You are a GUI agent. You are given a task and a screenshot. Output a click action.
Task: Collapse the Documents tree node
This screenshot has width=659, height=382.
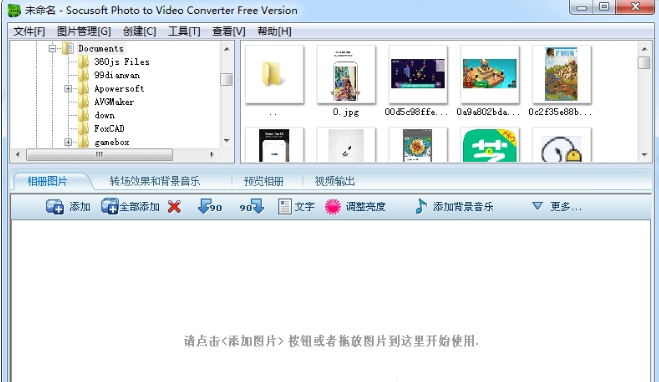coord(53,49)
